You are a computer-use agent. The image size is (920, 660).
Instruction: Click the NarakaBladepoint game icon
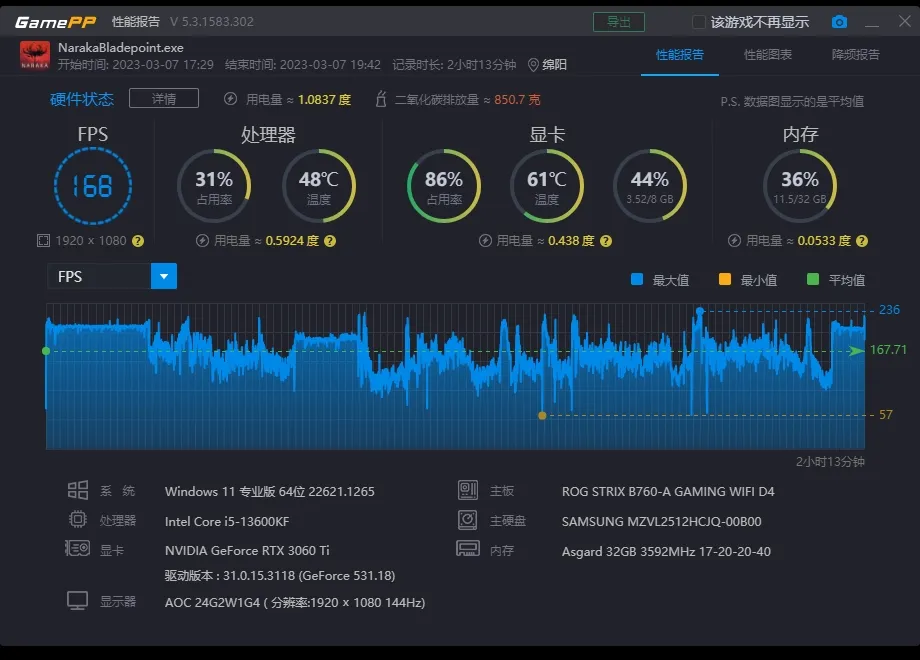pyautogui.click(x=35, y=56)
